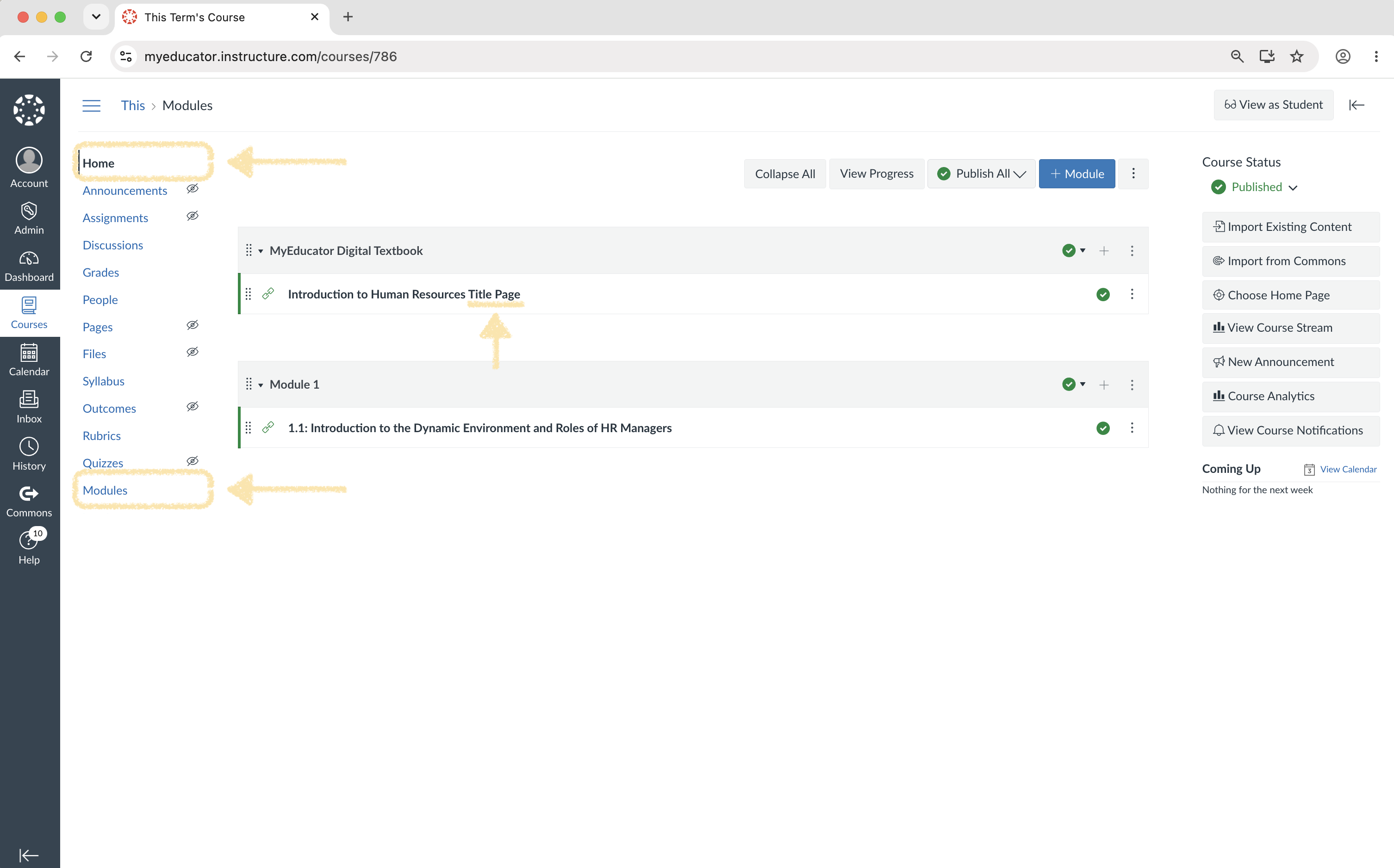
Task: Collapse MyEducator Digital Textbook module triangle
Action: tap(261, 251)
